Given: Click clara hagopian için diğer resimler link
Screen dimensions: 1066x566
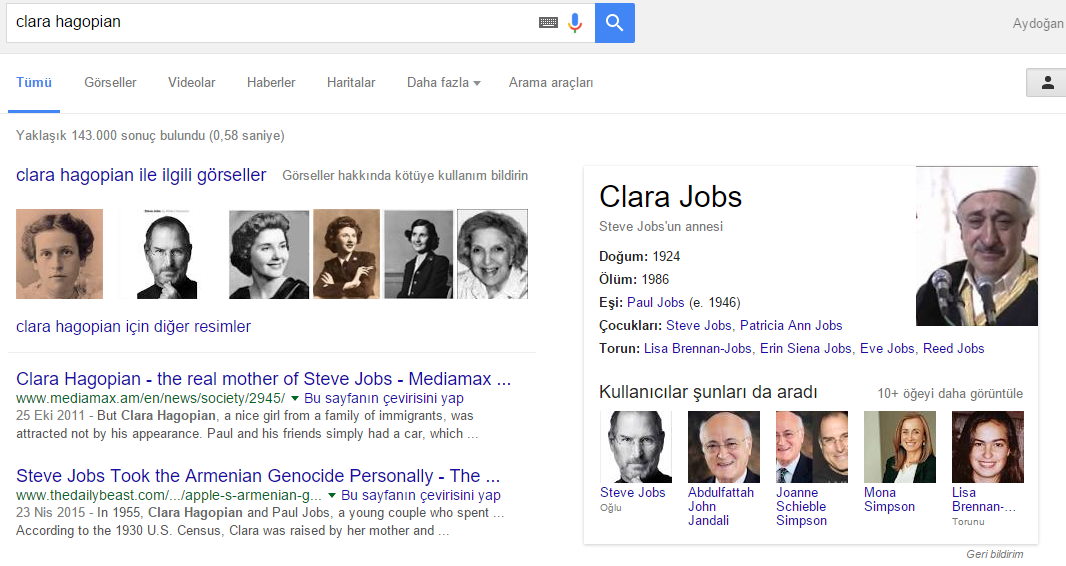Looking at the screenshot, I should (x=134, y=327).
